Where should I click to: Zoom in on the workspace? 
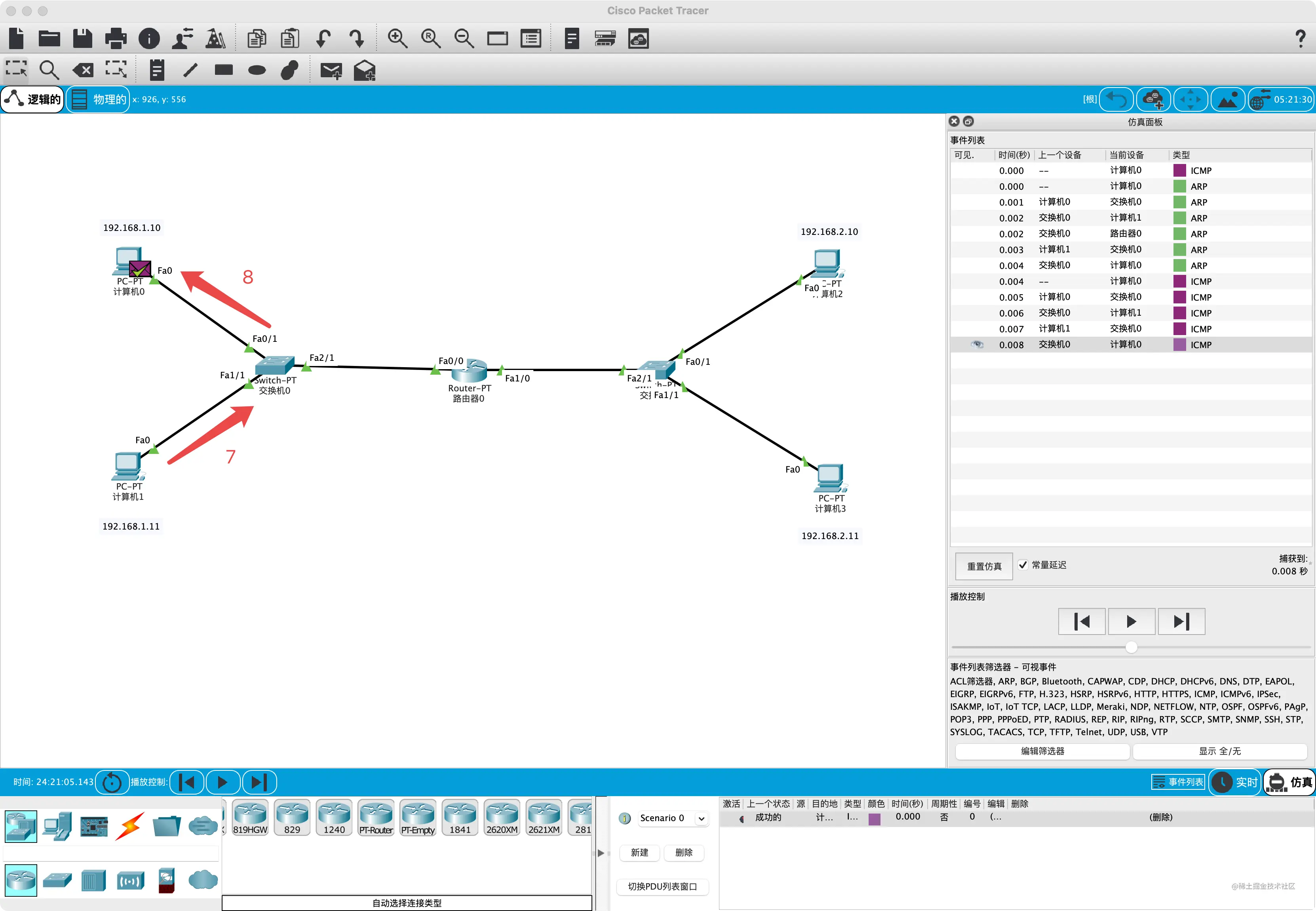coord(397,38)
